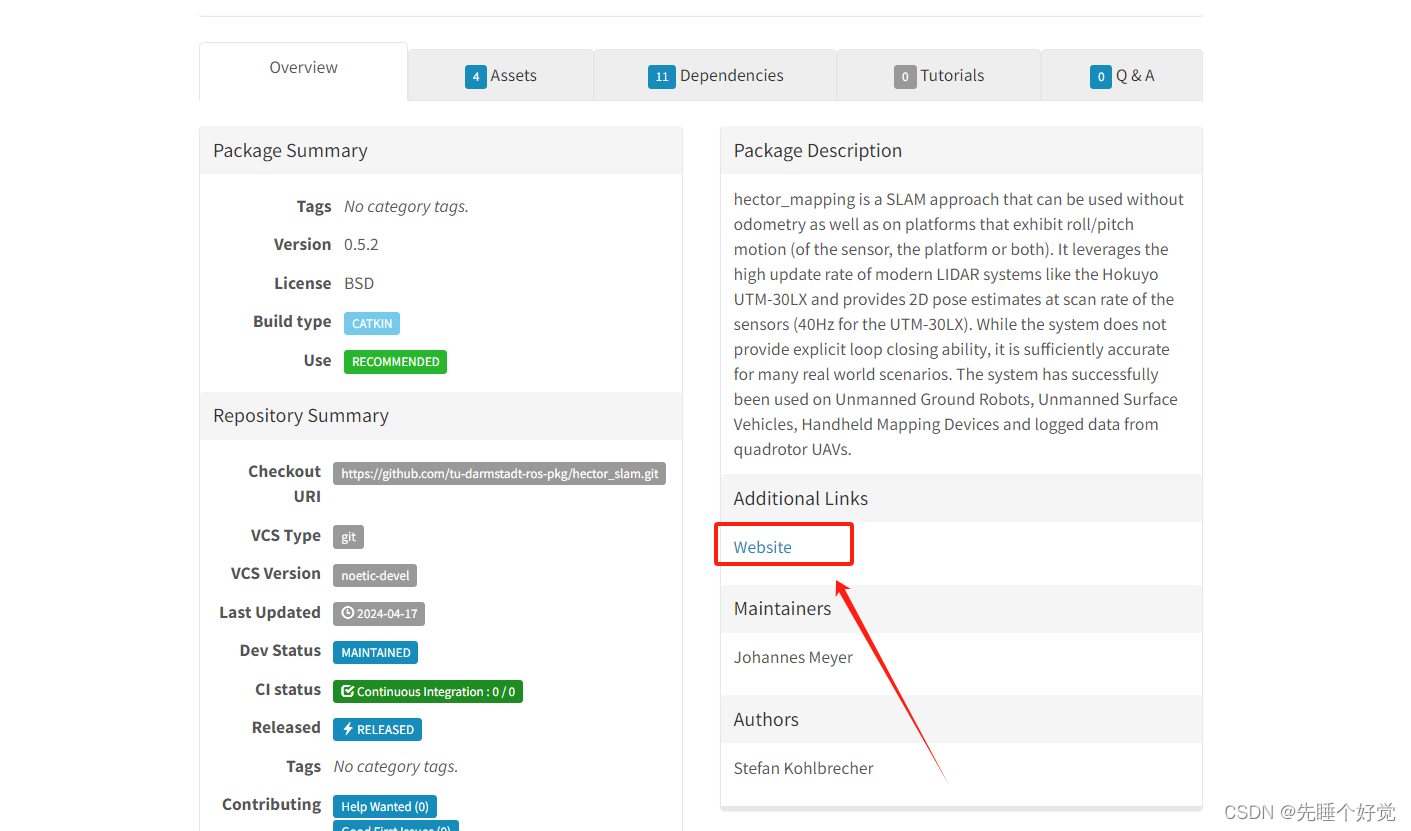
Task: Click the Authors heading
Action: click(766, 719)
